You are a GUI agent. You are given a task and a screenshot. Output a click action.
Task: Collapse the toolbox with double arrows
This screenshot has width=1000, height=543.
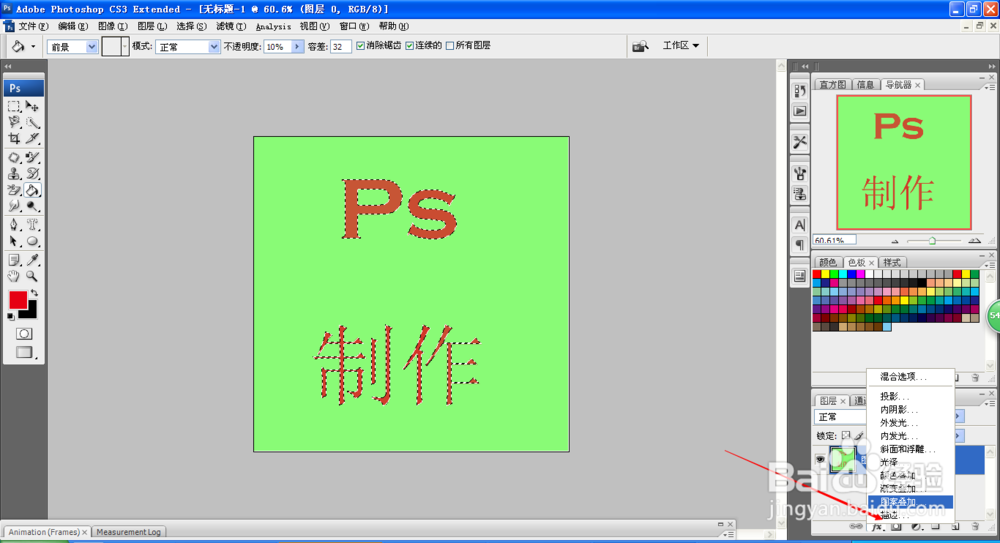tap(8, 66)
